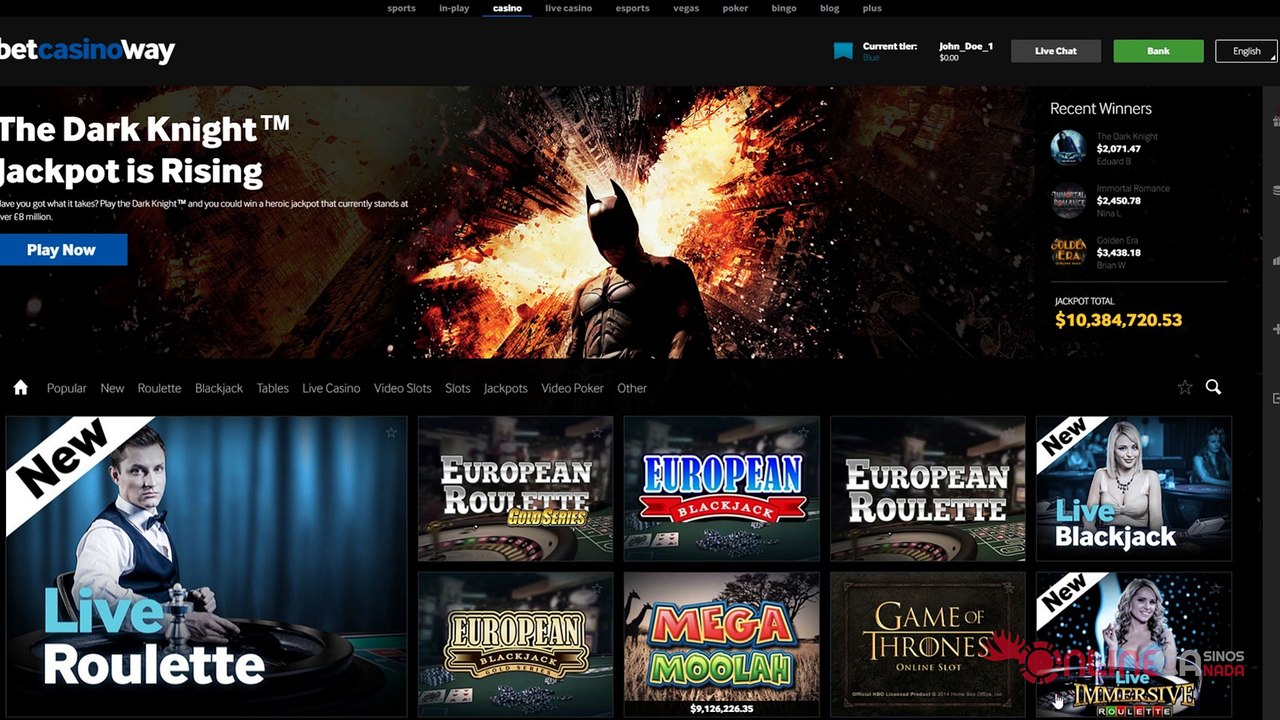The width and height of the screenshot is (1280, 720).
Task: Click the blue tier ribbon icon
Action: click(843, 51)
